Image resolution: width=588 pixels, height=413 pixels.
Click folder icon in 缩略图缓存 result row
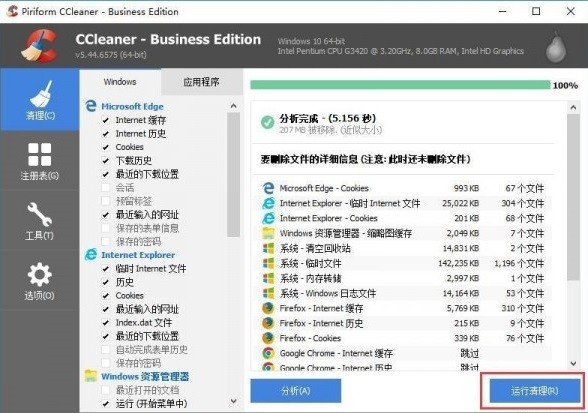(x=268, y=233)
